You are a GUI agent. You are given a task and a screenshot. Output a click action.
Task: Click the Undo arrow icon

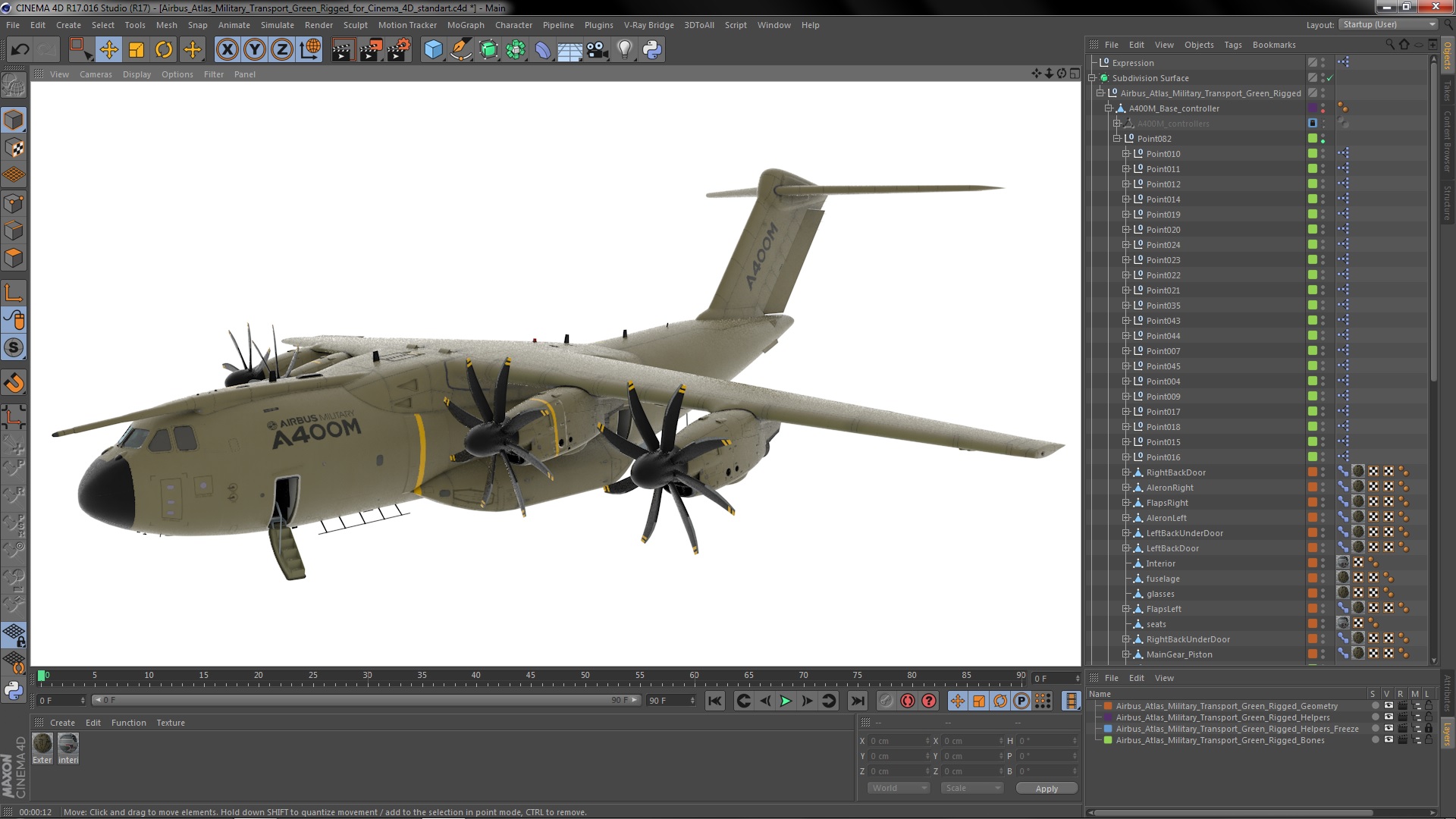[20, 50]
